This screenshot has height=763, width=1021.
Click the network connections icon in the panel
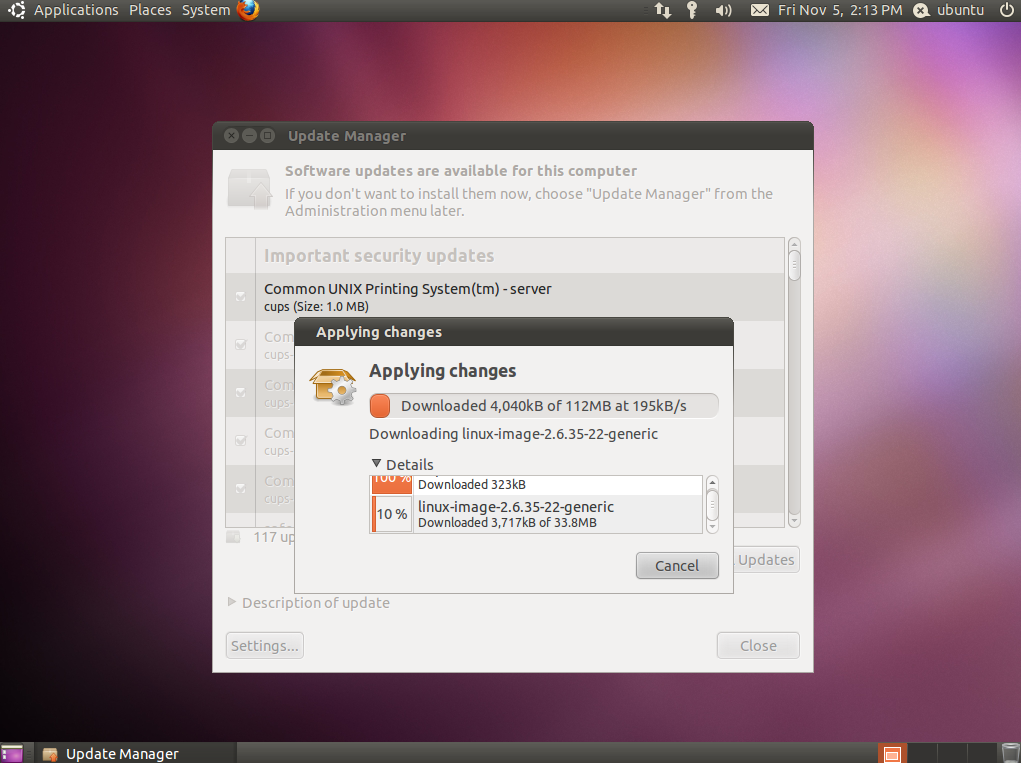[x=662, y=11]
